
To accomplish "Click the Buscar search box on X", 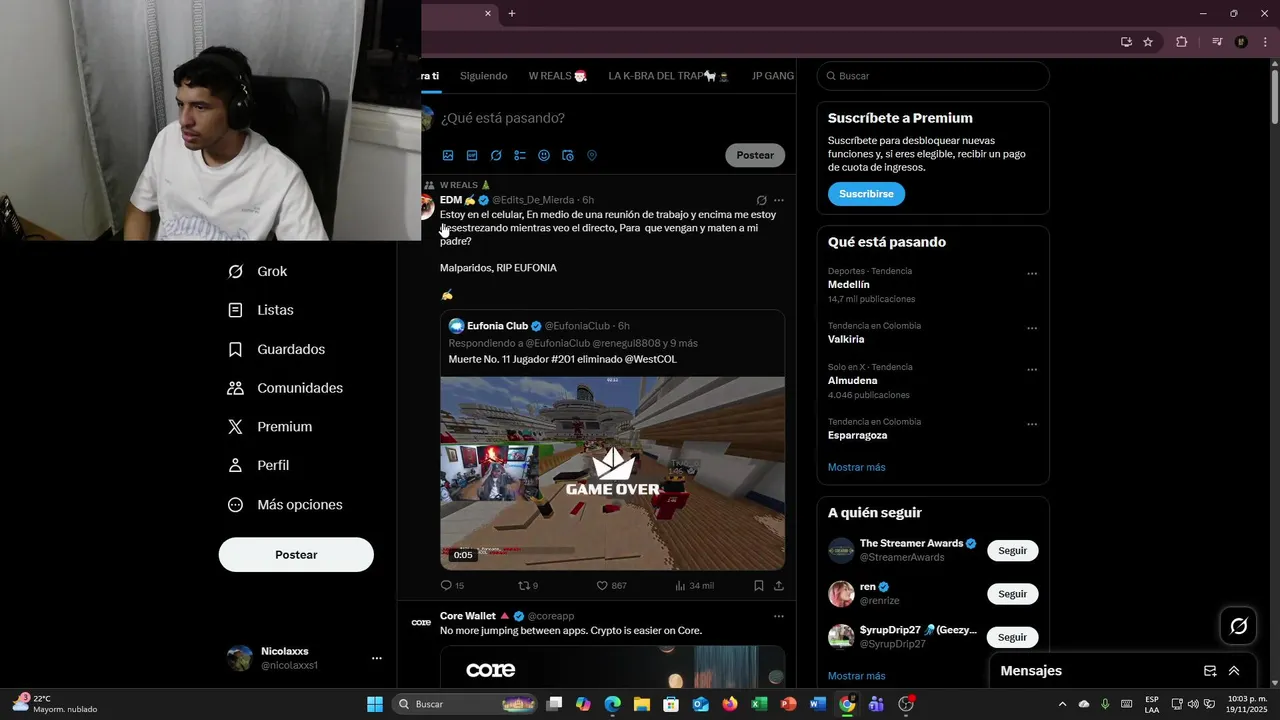I will click(933, 76).
